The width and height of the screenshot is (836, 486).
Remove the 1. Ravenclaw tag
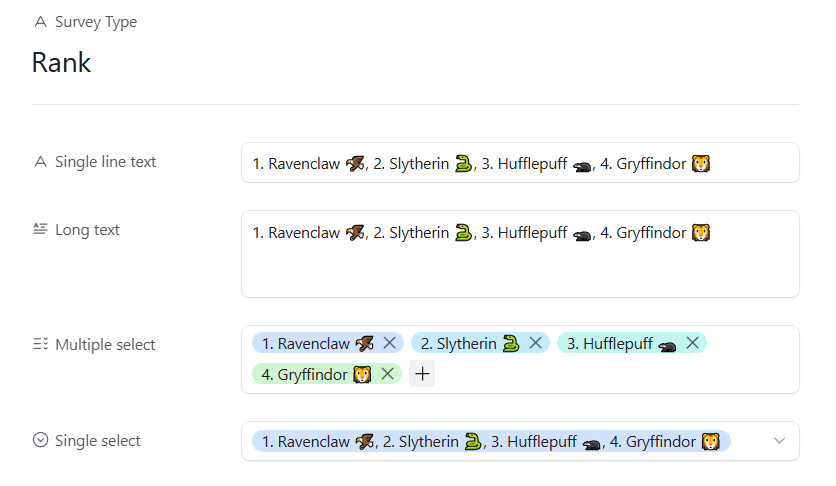(390, 343)
